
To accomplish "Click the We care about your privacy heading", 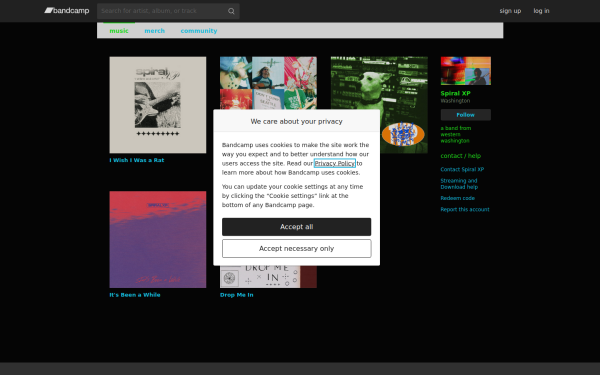I will click(x=297, y=121).
